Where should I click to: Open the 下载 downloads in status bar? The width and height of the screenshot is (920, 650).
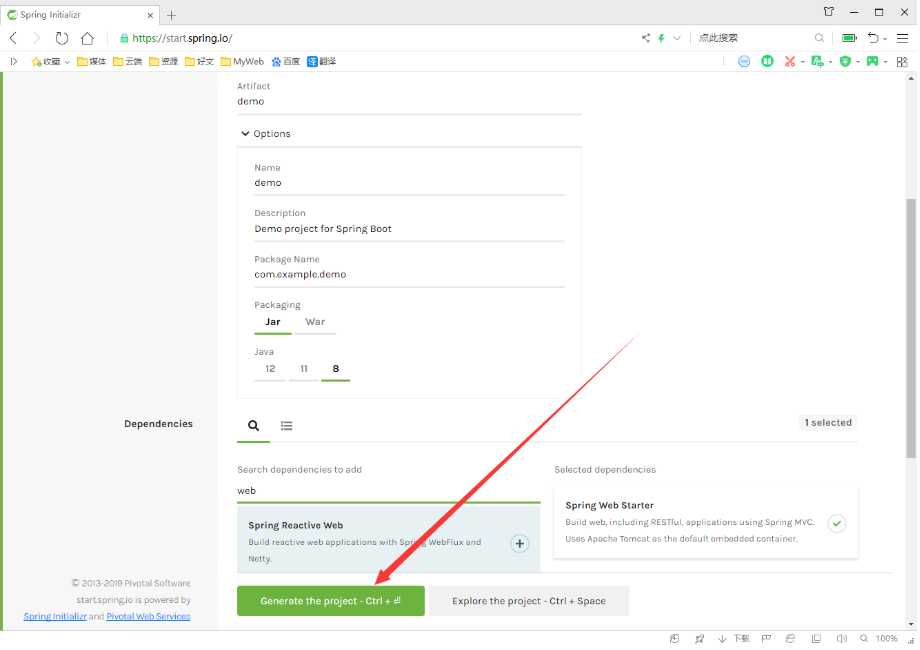(x=735, y=639)
